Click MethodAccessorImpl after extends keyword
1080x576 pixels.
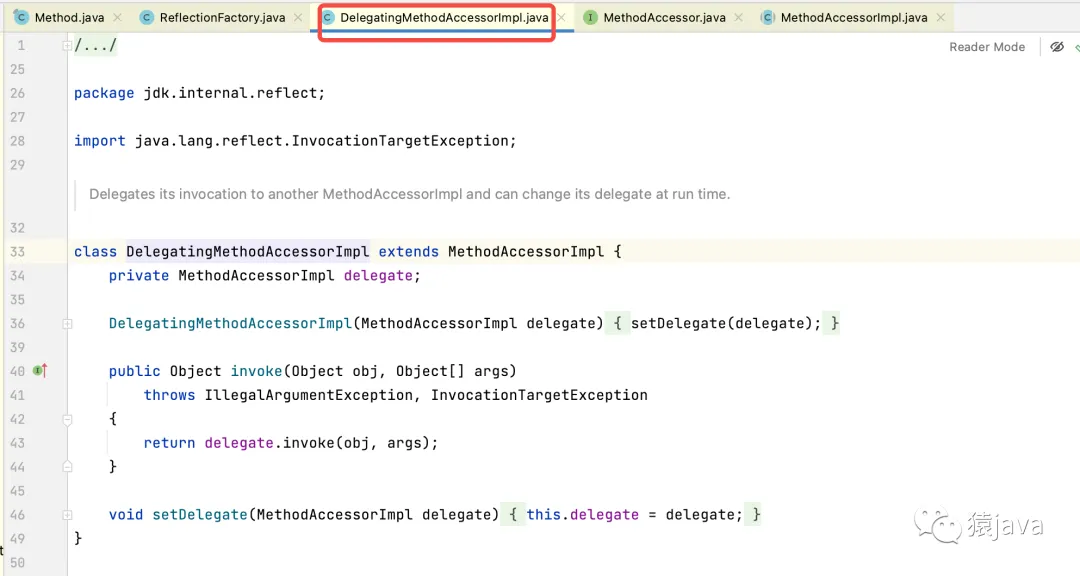[526, 251]
